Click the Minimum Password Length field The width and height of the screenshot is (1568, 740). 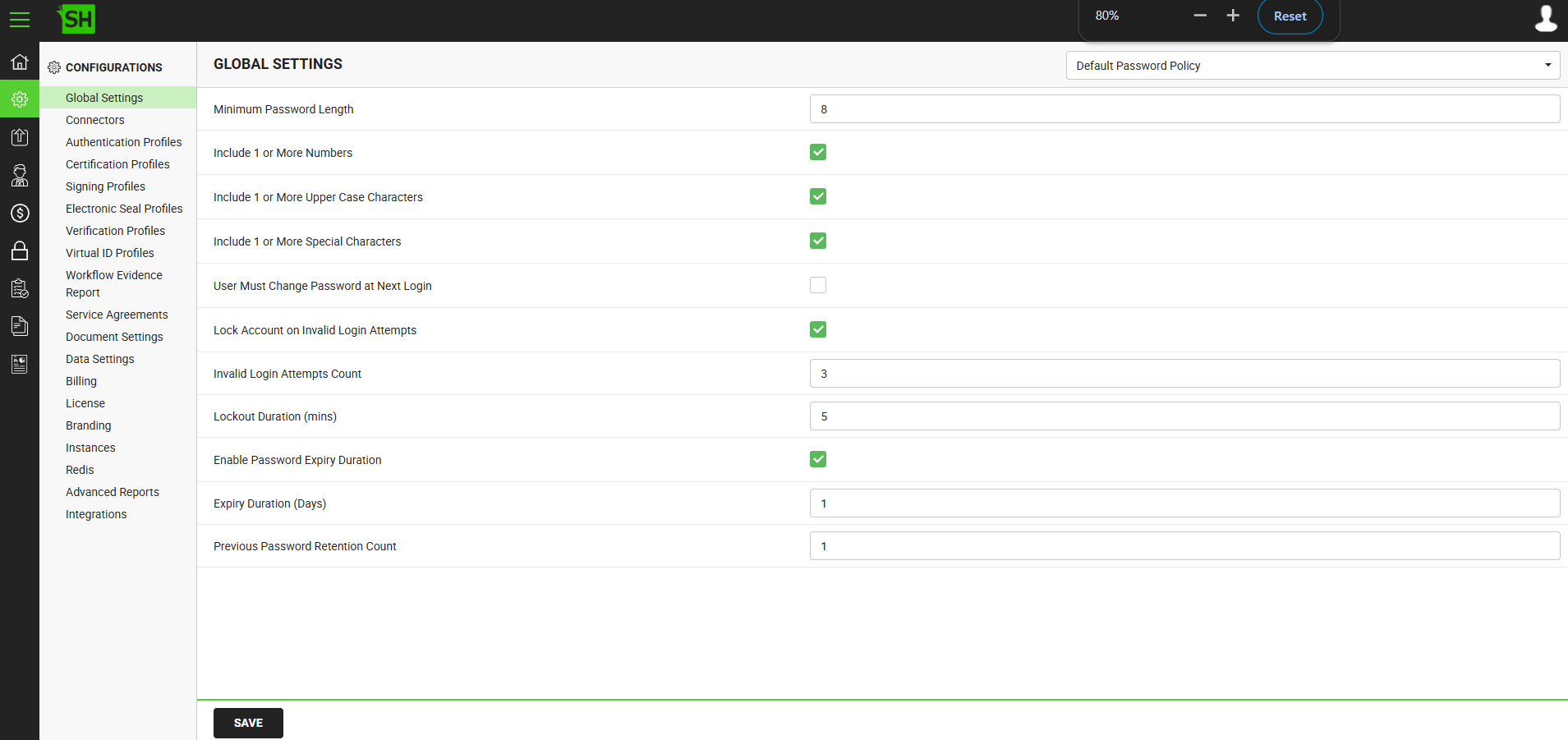pyautogui.click(x=1184, y=109)
